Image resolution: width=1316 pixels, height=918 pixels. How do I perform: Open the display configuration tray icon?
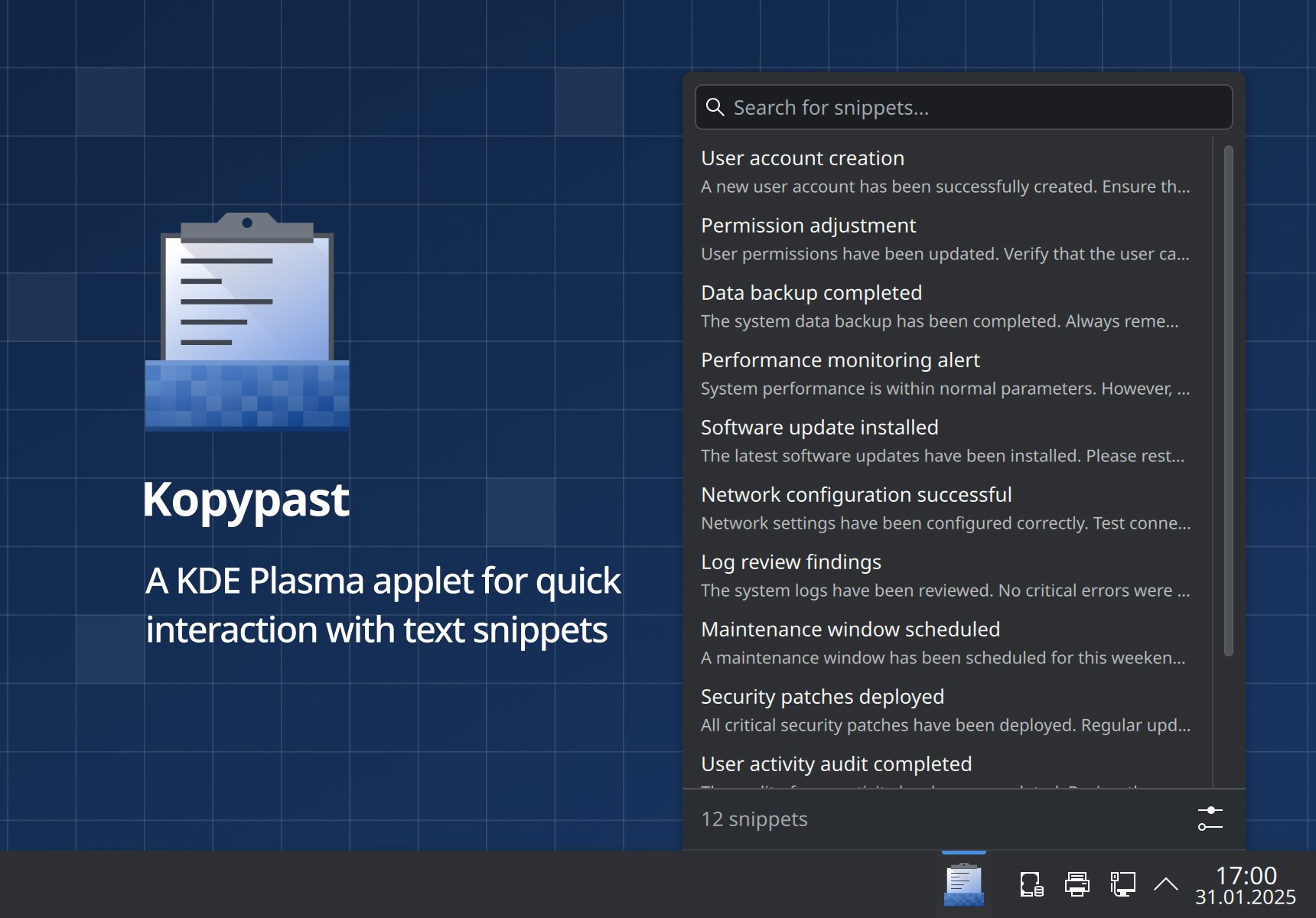(x=1122, y=884)
